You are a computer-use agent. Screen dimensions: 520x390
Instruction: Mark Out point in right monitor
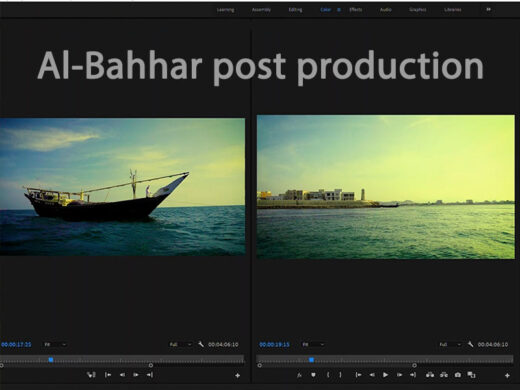[340, 375]
